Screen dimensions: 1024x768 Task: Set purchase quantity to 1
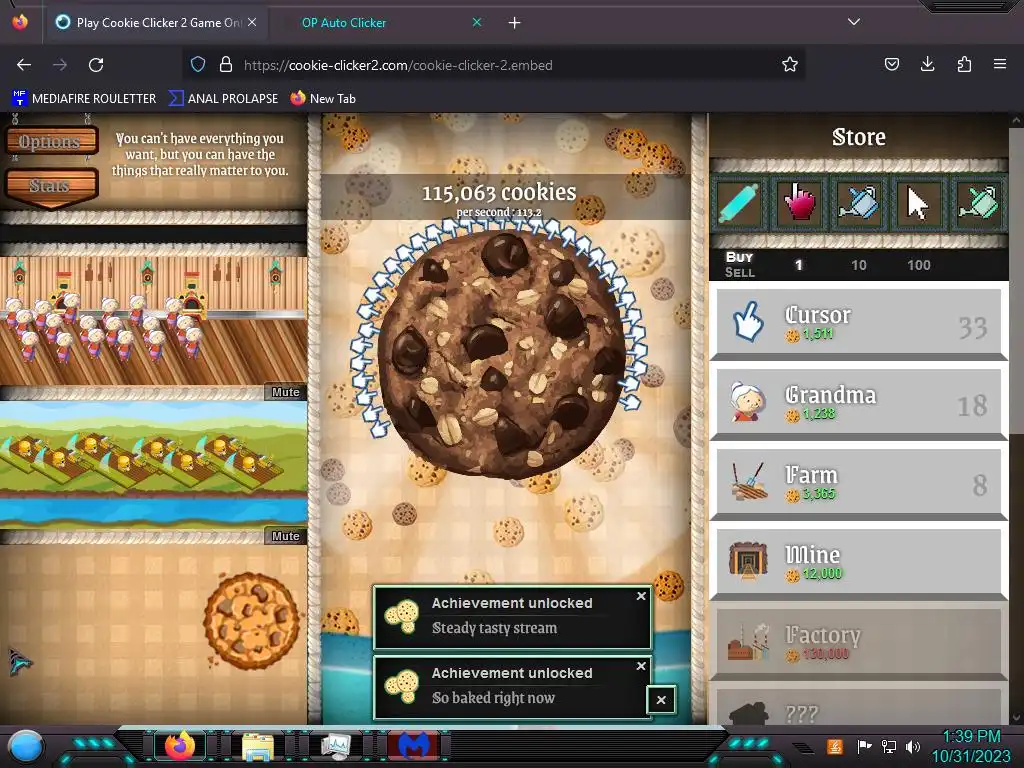798,265
